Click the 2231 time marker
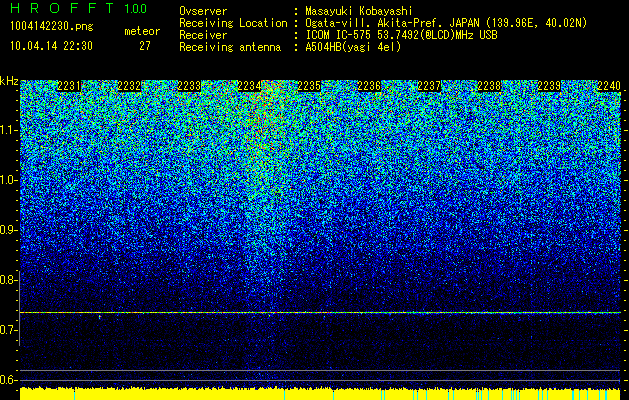Viewport: 629px width, 400px height. point(69,86)
